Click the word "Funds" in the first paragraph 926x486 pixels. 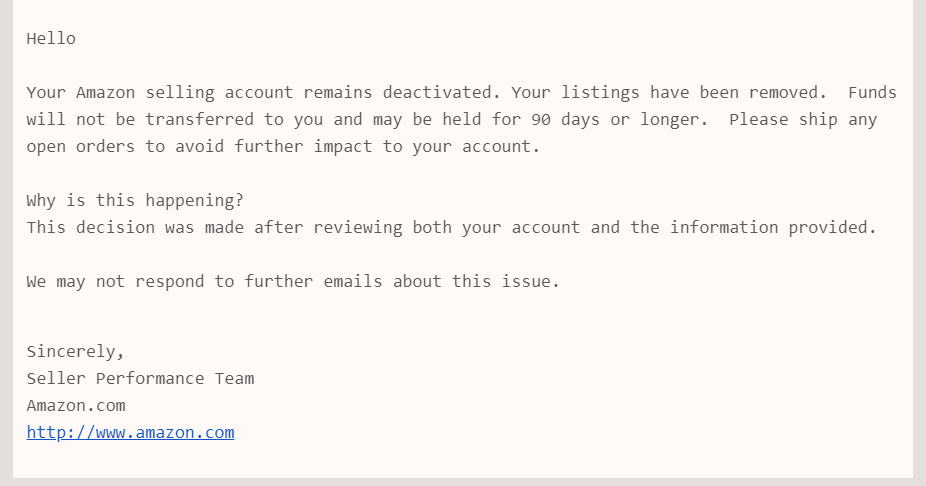pos(872,93)
